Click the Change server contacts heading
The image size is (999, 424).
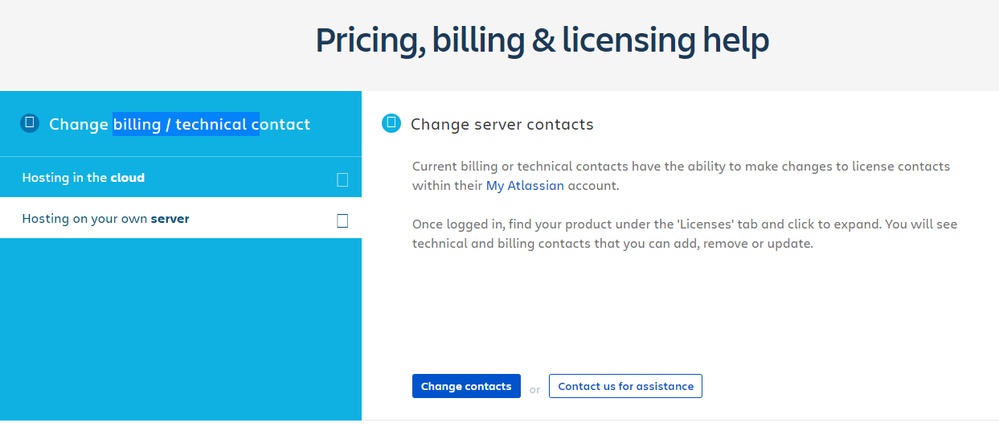(x=502, y=124)
